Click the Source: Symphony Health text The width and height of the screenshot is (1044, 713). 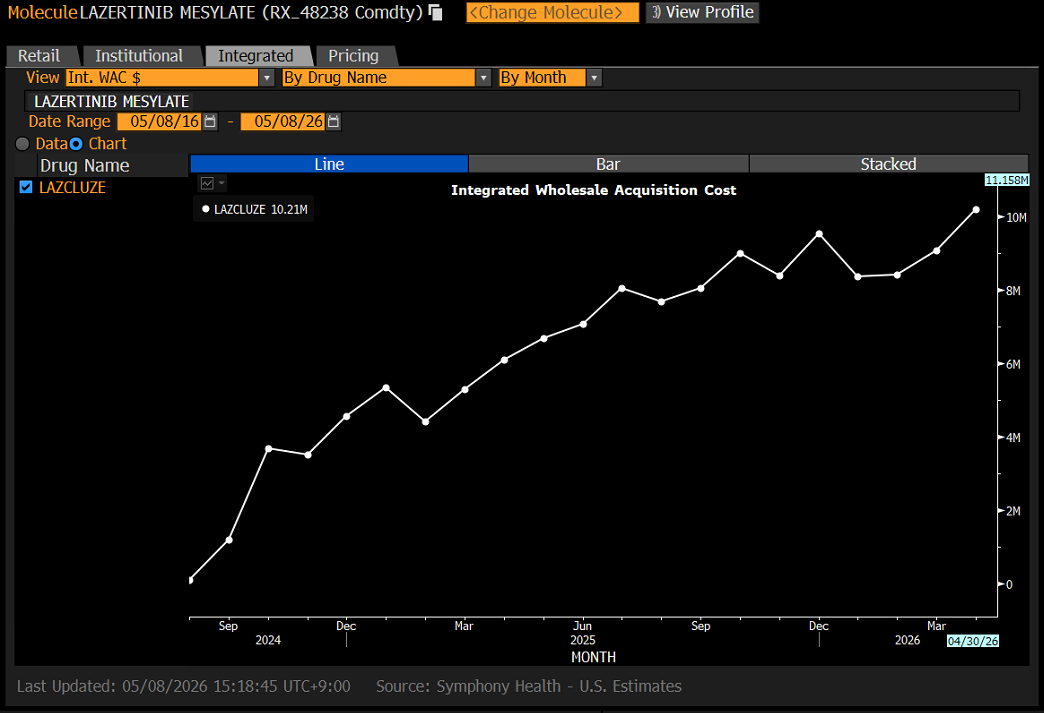click(x=529, y=686)
